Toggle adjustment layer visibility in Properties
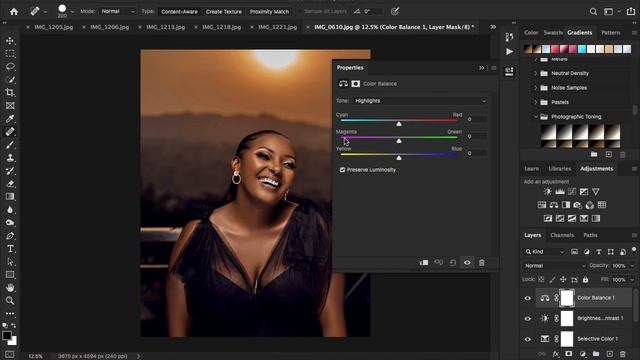This screenshot has height=360, width=640. (467, 263)
